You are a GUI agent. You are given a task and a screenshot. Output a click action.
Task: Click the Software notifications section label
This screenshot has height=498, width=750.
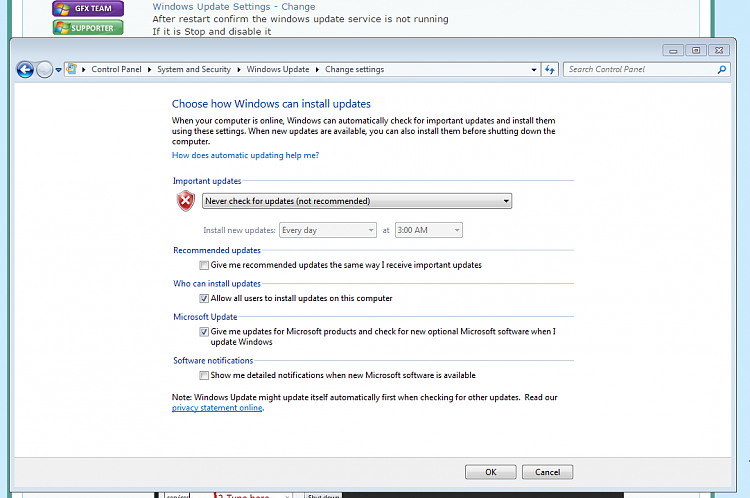pos(213,361)
